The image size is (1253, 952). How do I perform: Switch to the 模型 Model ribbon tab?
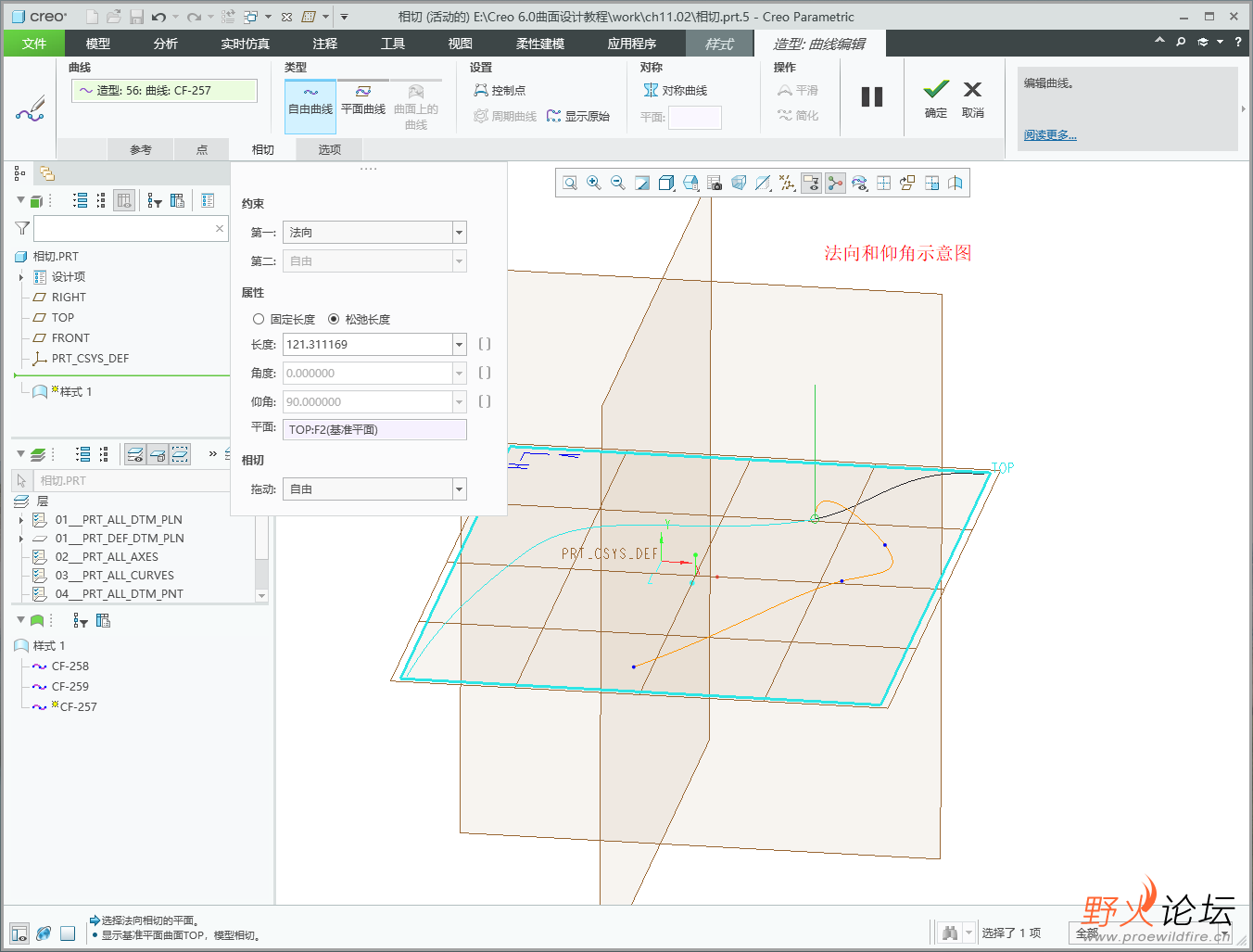point(97,44)
